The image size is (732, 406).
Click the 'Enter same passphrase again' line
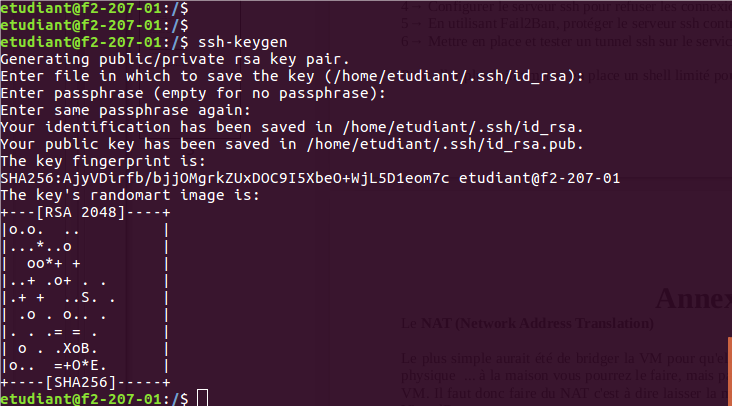pos(135,111)
